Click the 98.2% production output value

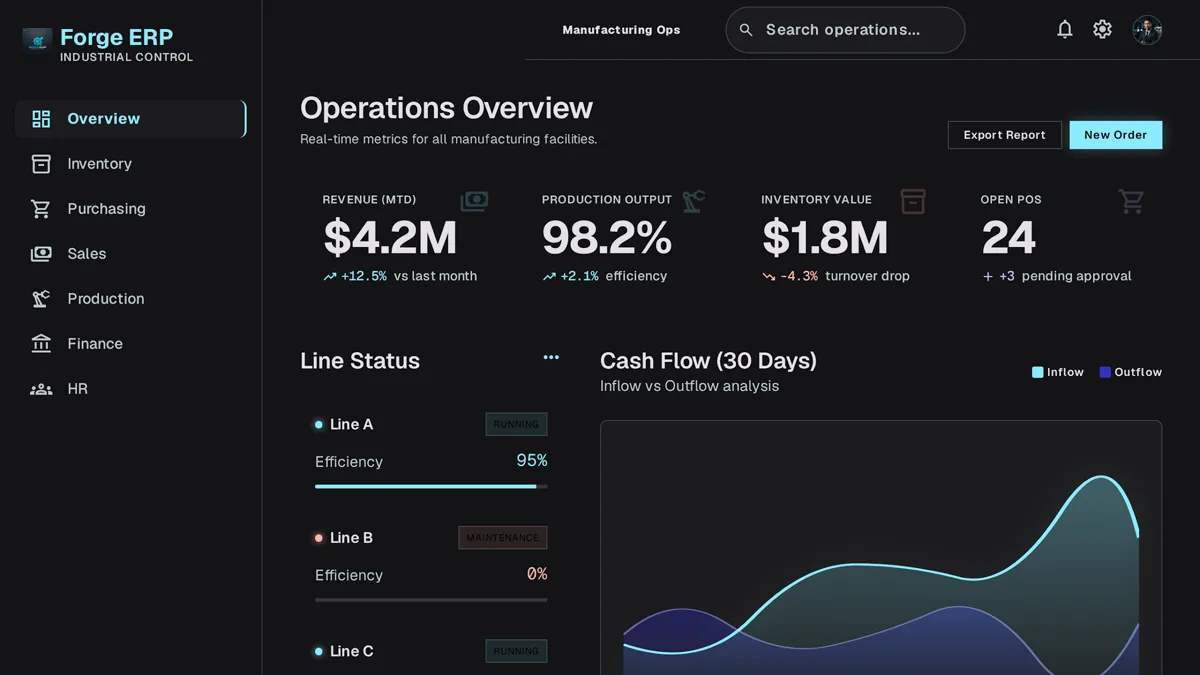pyautogui.click(x=607, y=239)
